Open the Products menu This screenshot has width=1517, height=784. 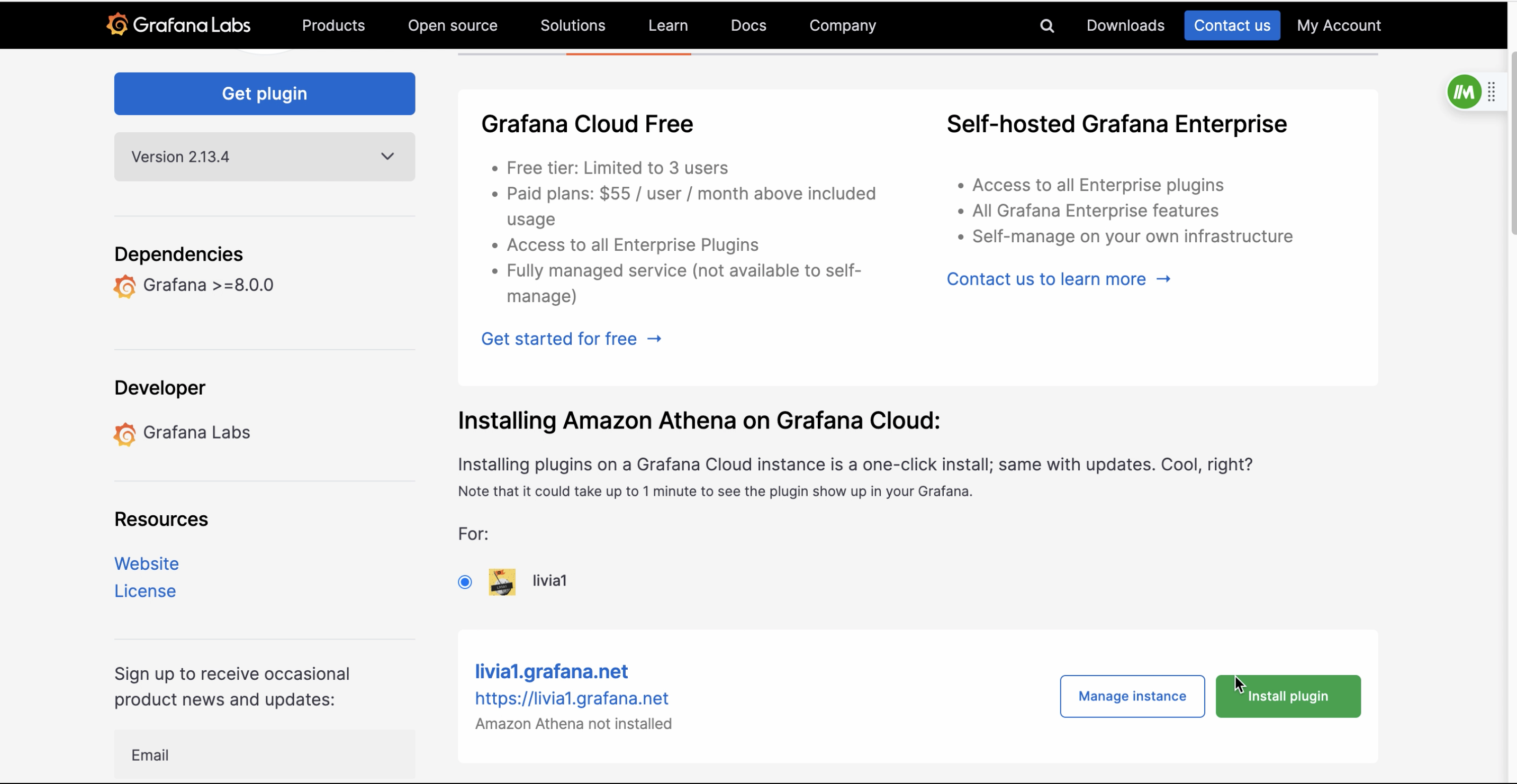[333, 25]
